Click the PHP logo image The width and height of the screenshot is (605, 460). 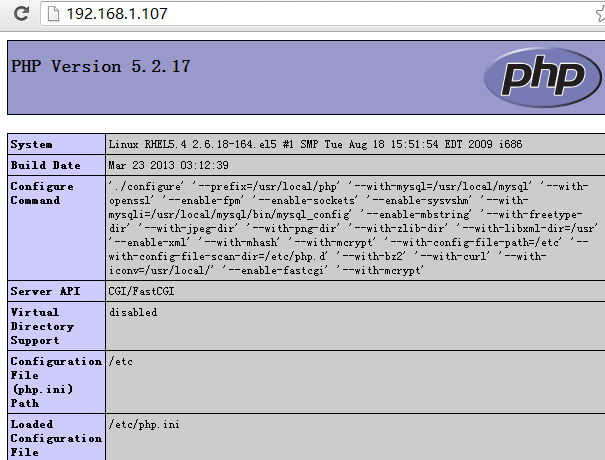540,77
